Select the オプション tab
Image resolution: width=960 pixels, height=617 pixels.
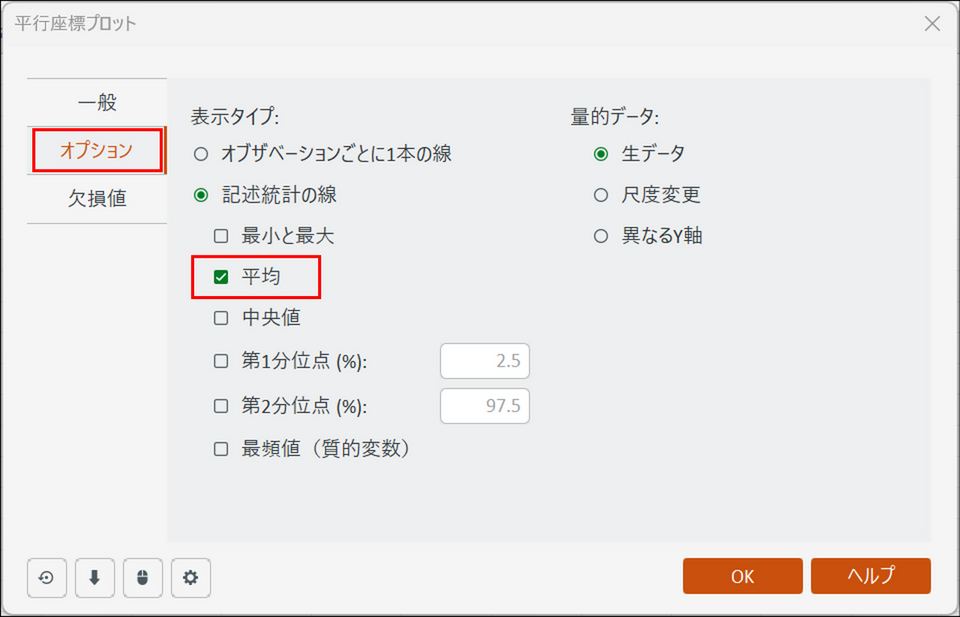click(96, 150)
